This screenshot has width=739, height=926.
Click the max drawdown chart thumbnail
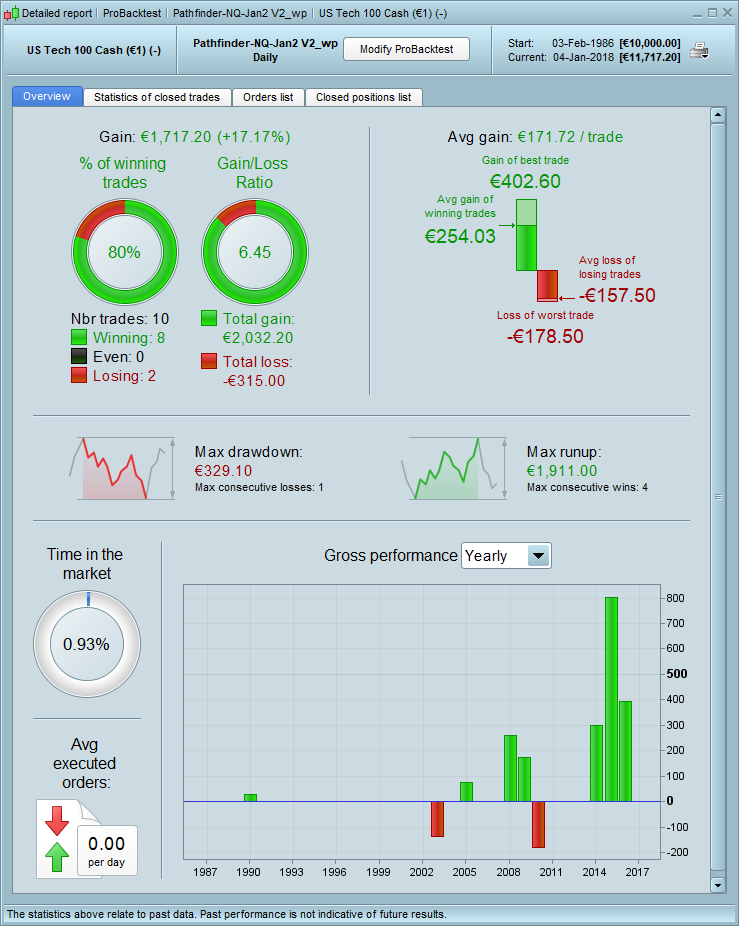(x=122, y=468)
